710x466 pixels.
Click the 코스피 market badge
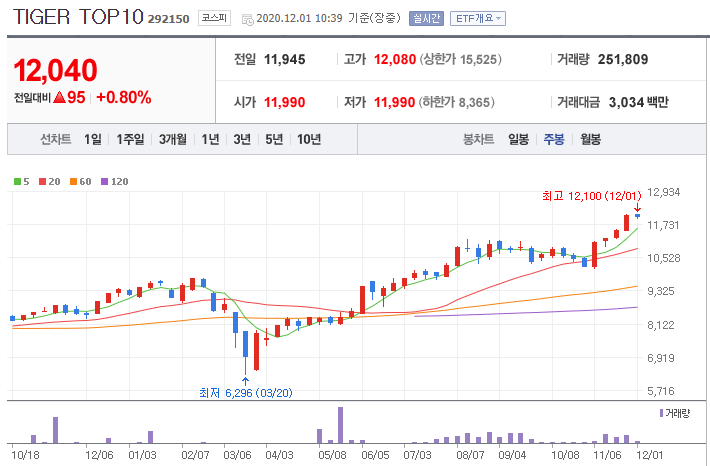[x=214, y=19]
